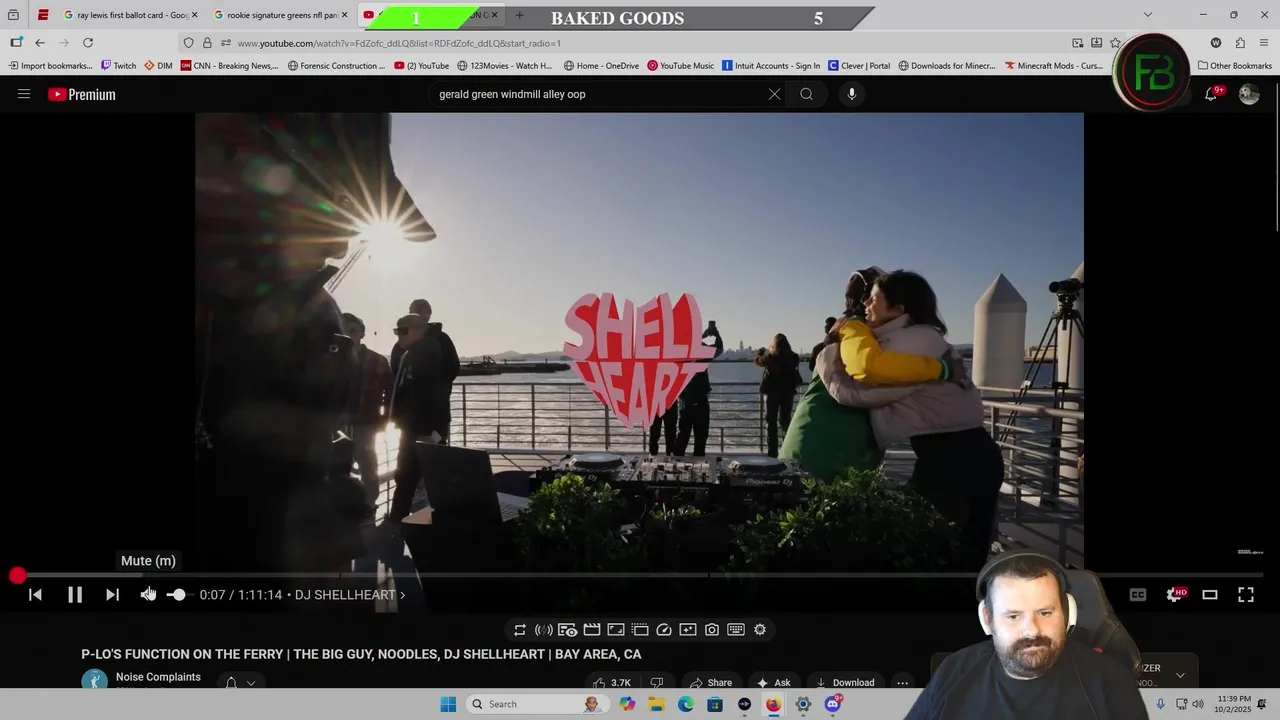This screenshot has height=720, width=1280.
Task: Click the magnifier search button
Action: pyautogui.click(x=806, y=94)
